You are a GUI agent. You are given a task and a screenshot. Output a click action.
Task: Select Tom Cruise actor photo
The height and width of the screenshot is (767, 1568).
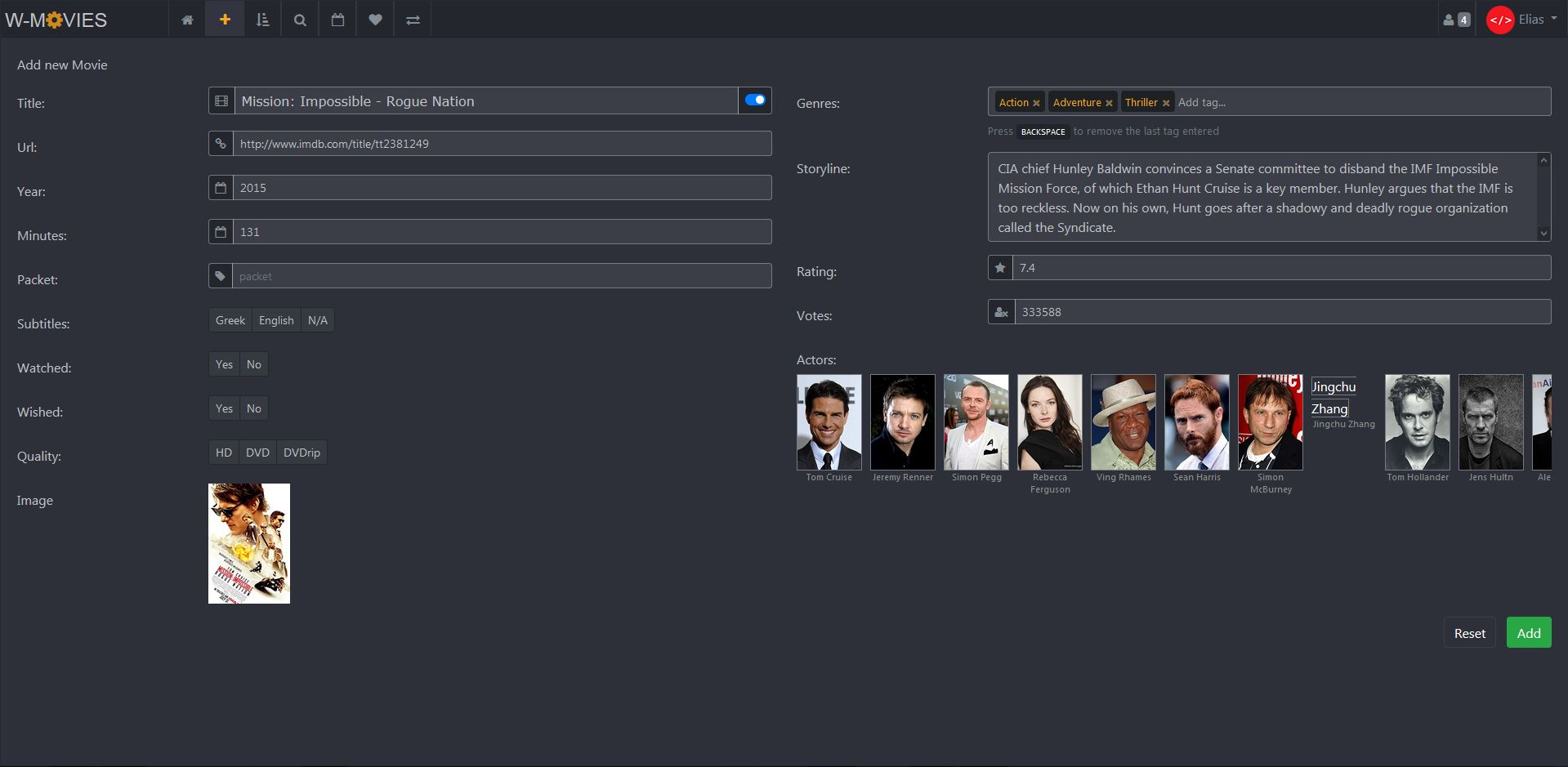[829, 422]
